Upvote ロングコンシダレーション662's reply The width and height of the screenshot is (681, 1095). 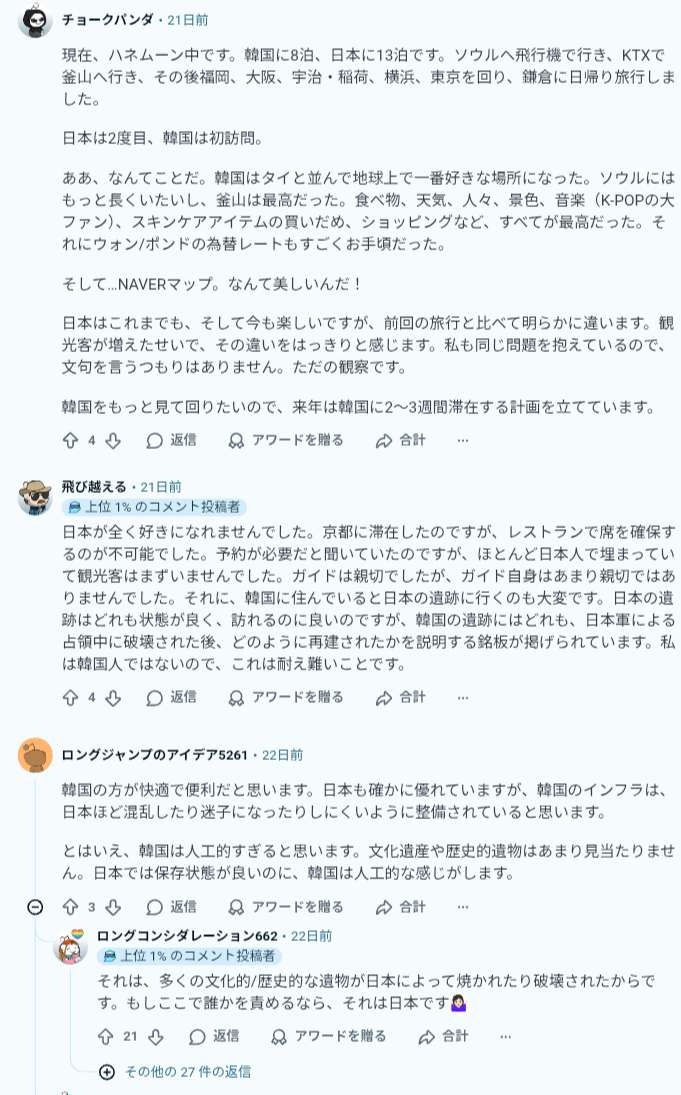pyautogui.click(x=106, y=1036)
